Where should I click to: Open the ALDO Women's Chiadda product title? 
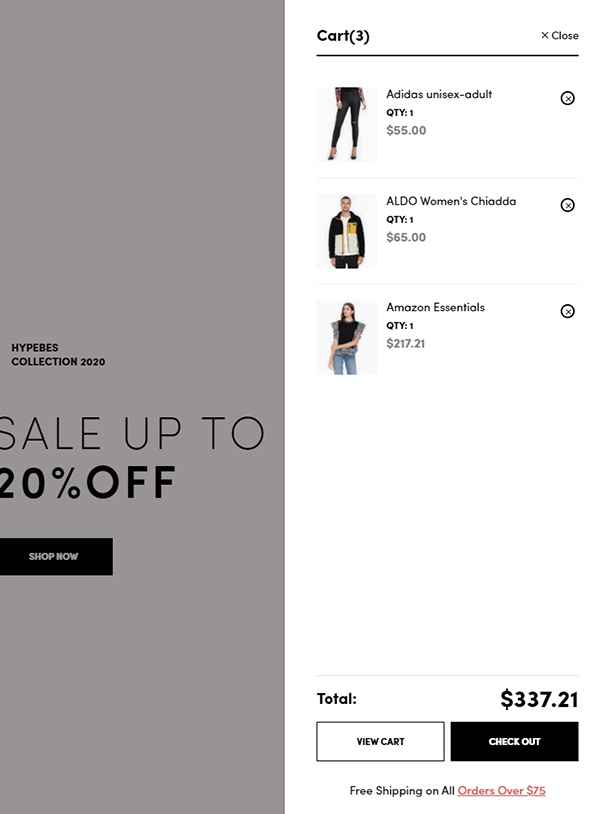coord(451,201)
